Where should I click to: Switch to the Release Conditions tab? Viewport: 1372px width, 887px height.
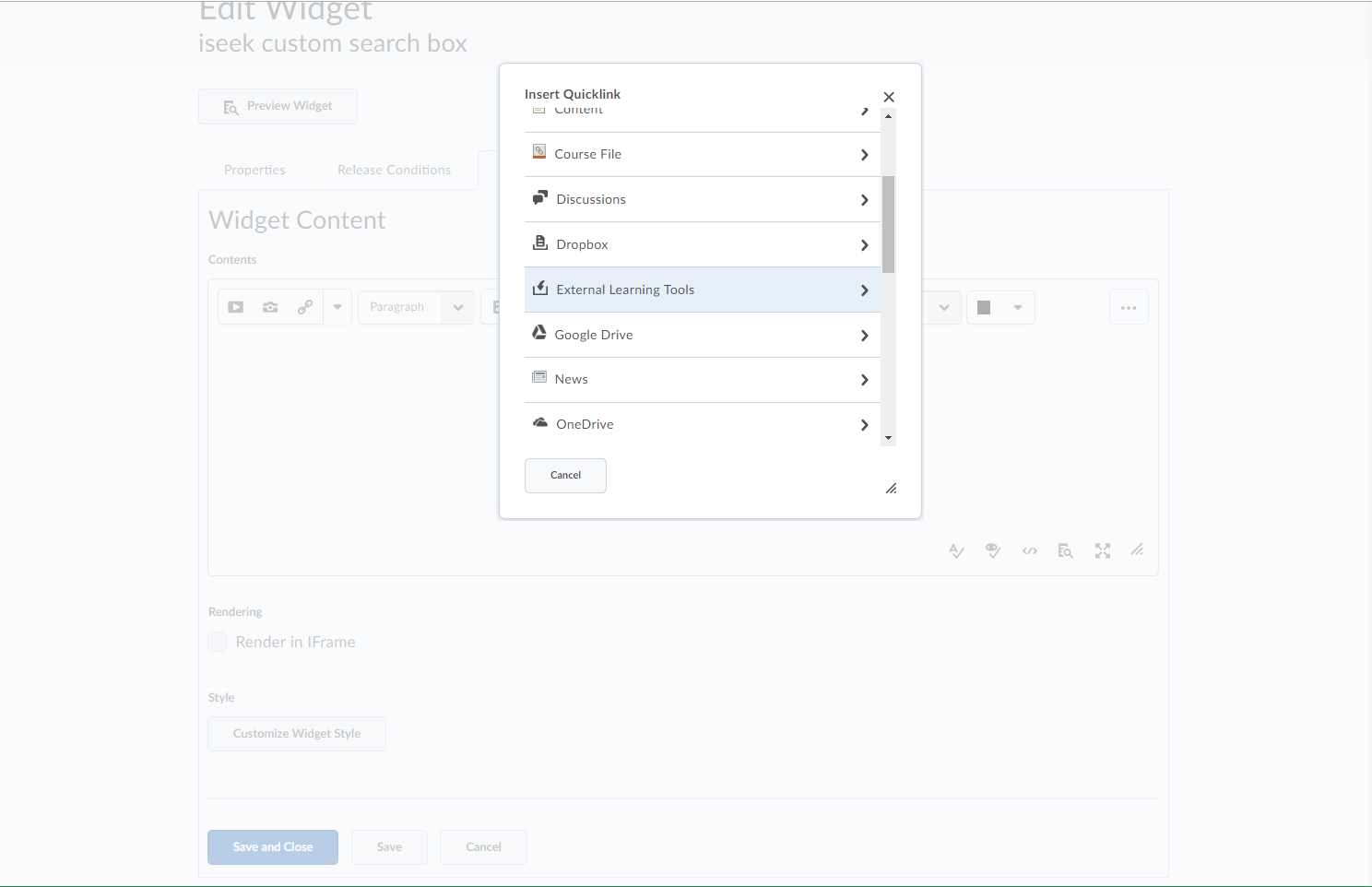(394, 170)
